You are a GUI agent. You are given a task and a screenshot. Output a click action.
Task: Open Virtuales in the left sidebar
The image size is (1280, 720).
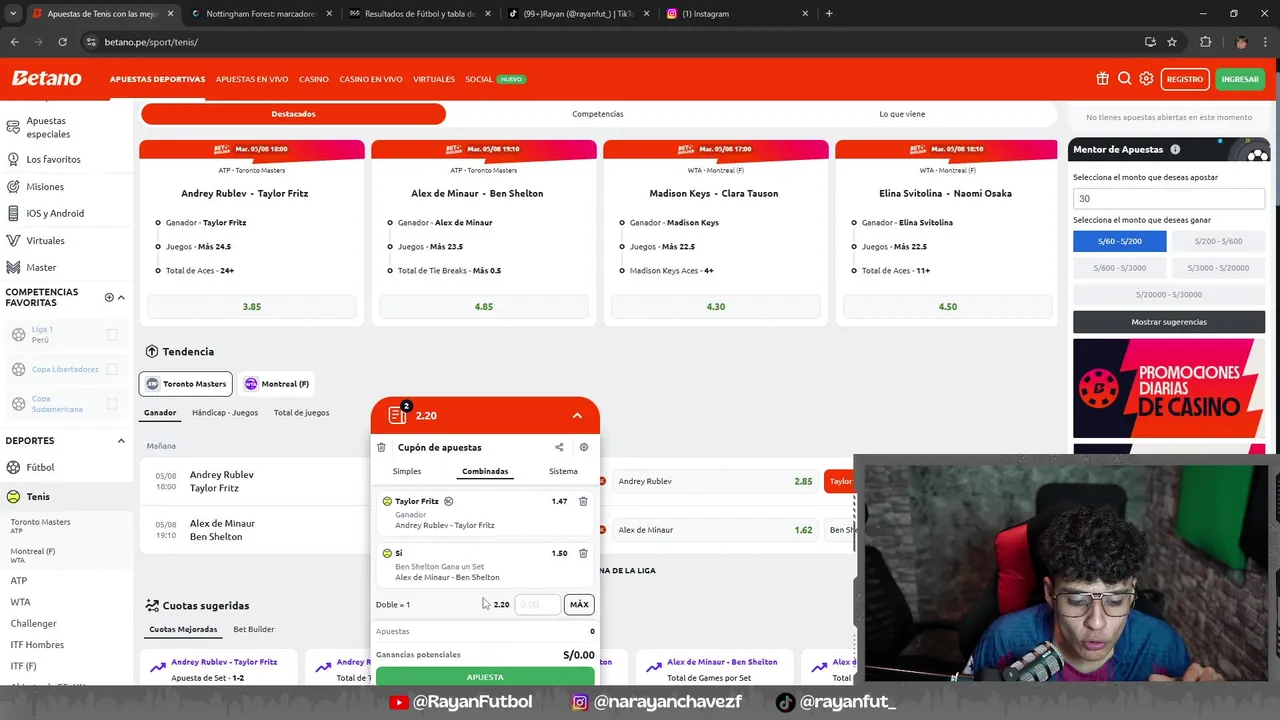click(x=45, y=240)
